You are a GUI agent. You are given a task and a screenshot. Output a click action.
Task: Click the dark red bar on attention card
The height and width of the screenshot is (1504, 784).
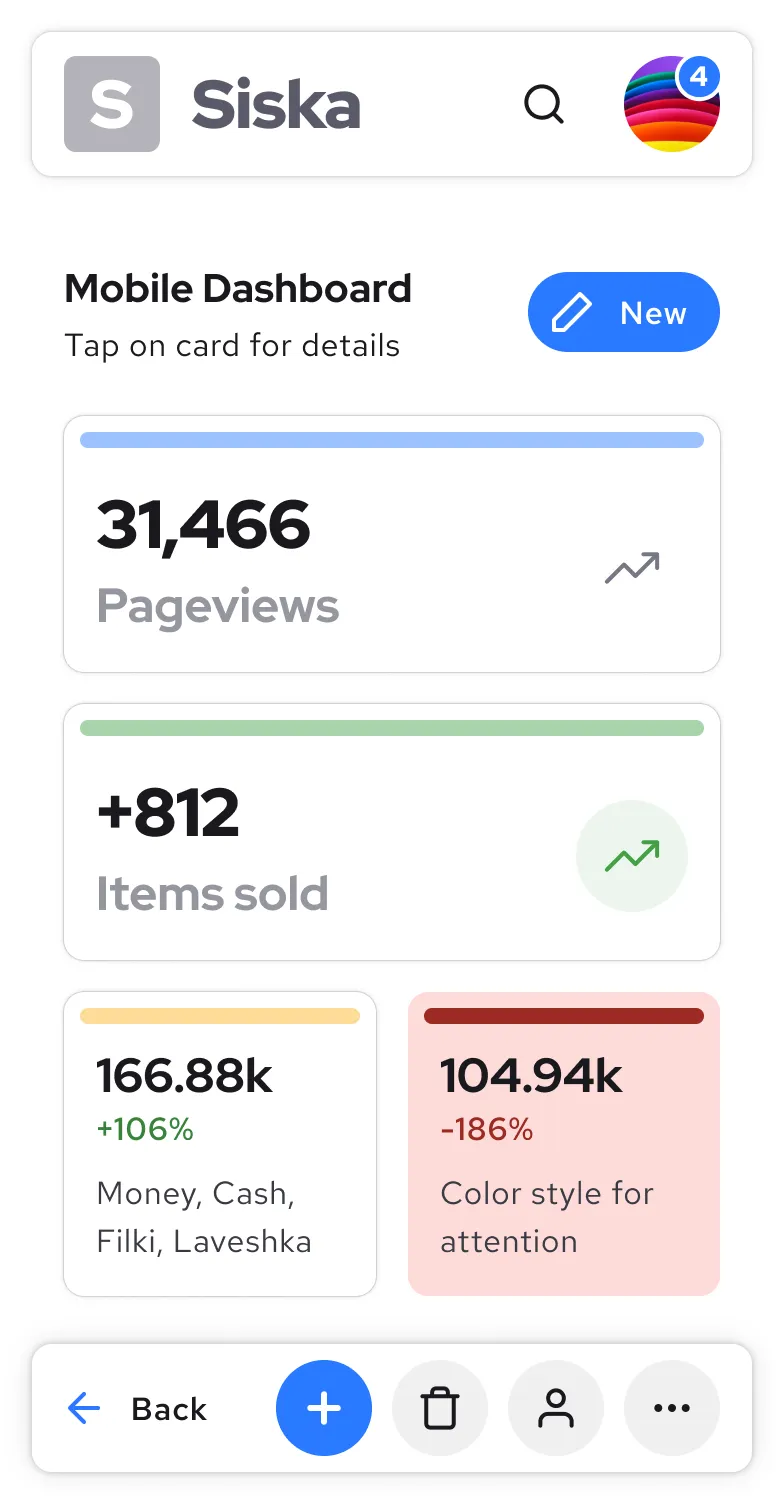[564, 1016]
